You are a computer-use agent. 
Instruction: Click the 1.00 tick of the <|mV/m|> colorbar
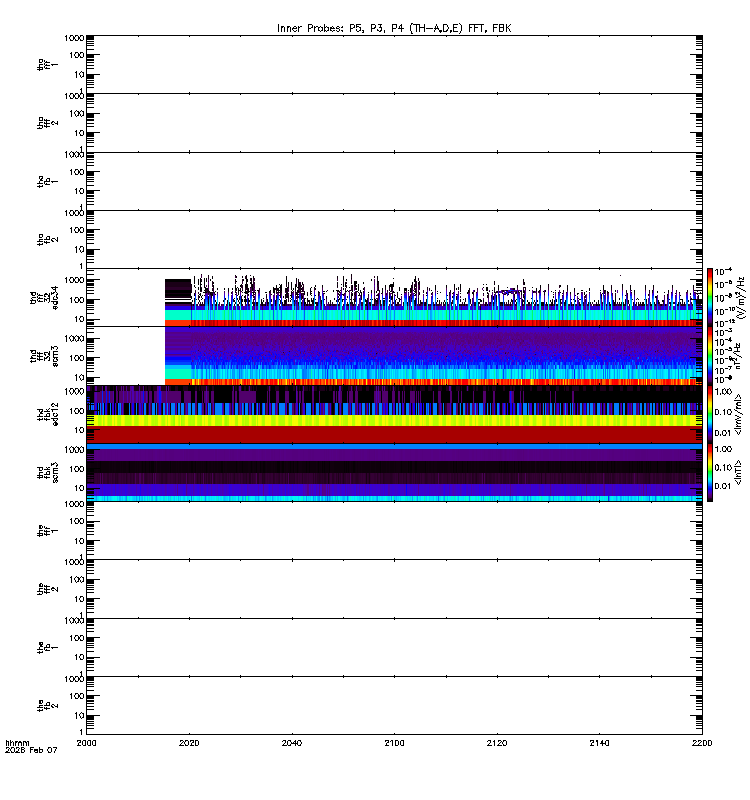[x=723, y=392]
